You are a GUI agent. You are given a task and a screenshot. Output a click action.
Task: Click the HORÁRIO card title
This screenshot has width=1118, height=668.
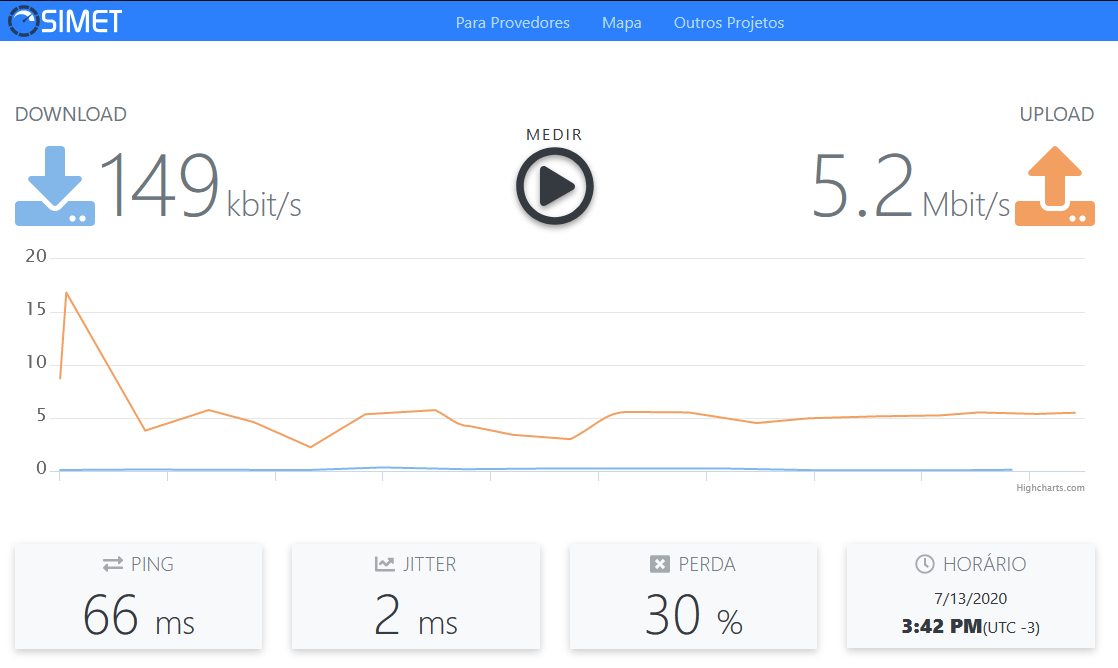(985, 564)
